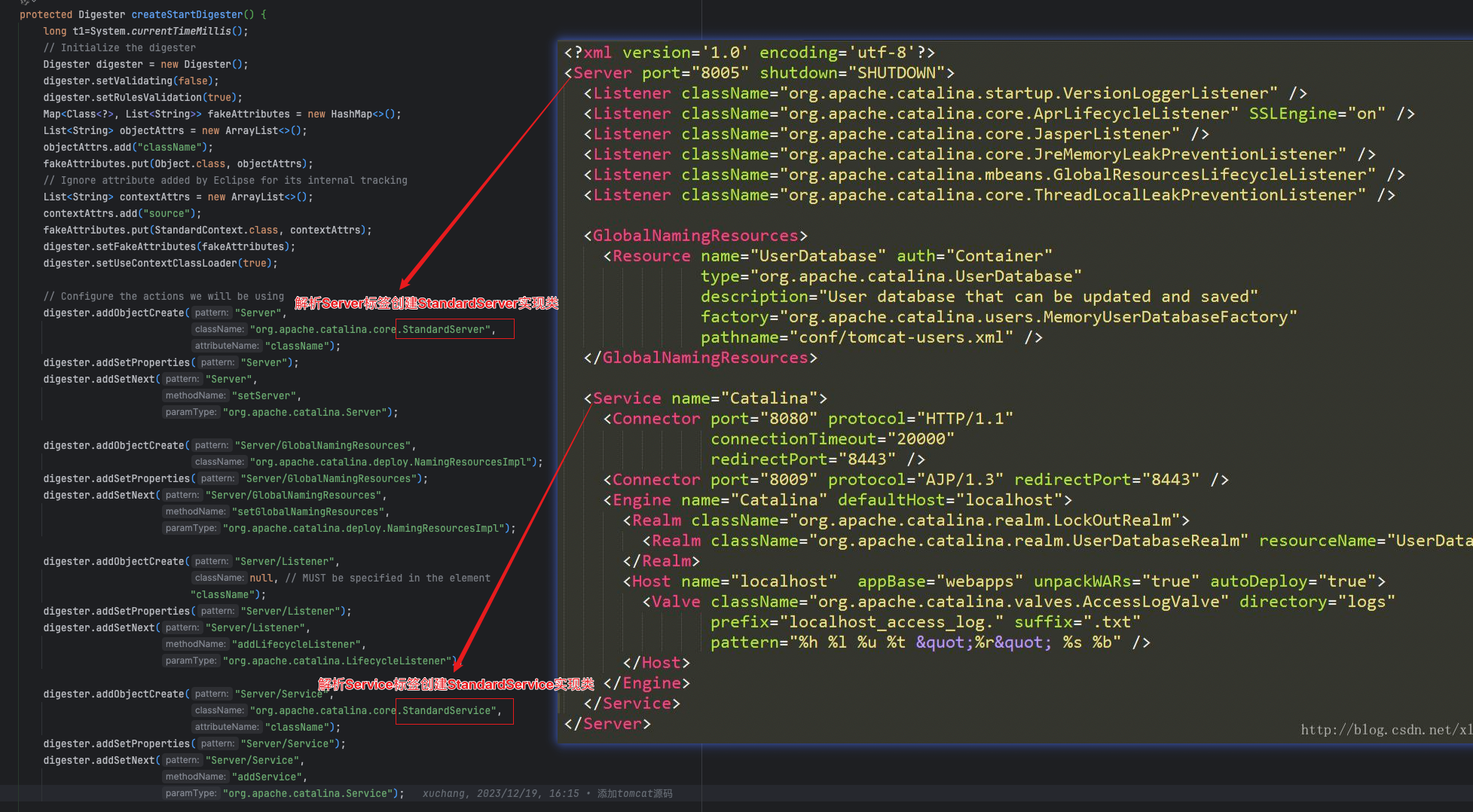This screenshot has width=1473, height=812.
Task: Click the Valve pattern attribute line
Action: [x=931, y=642]
